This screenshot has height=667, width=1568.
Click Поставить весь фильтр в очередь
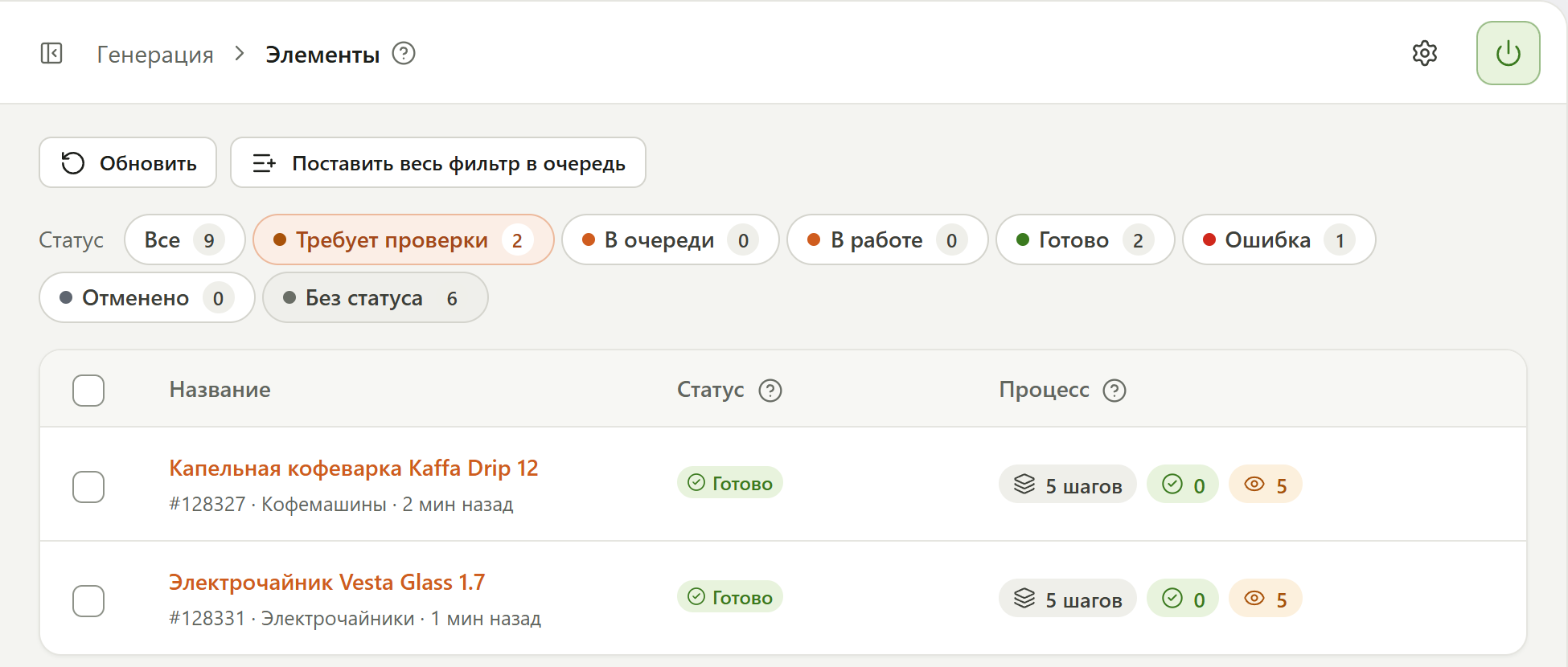pos(438,162)
